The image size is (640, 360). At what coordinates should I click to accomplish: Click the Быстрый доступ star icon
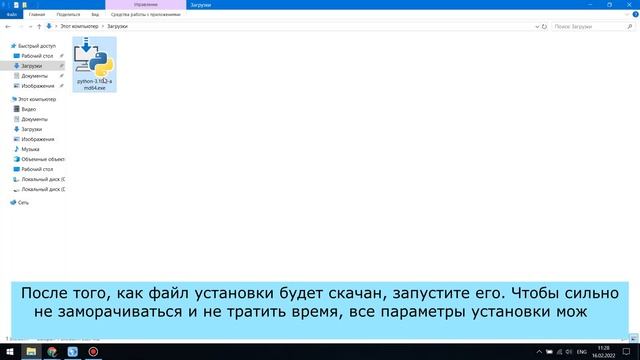pyautogui.click(x=13, y=46)
